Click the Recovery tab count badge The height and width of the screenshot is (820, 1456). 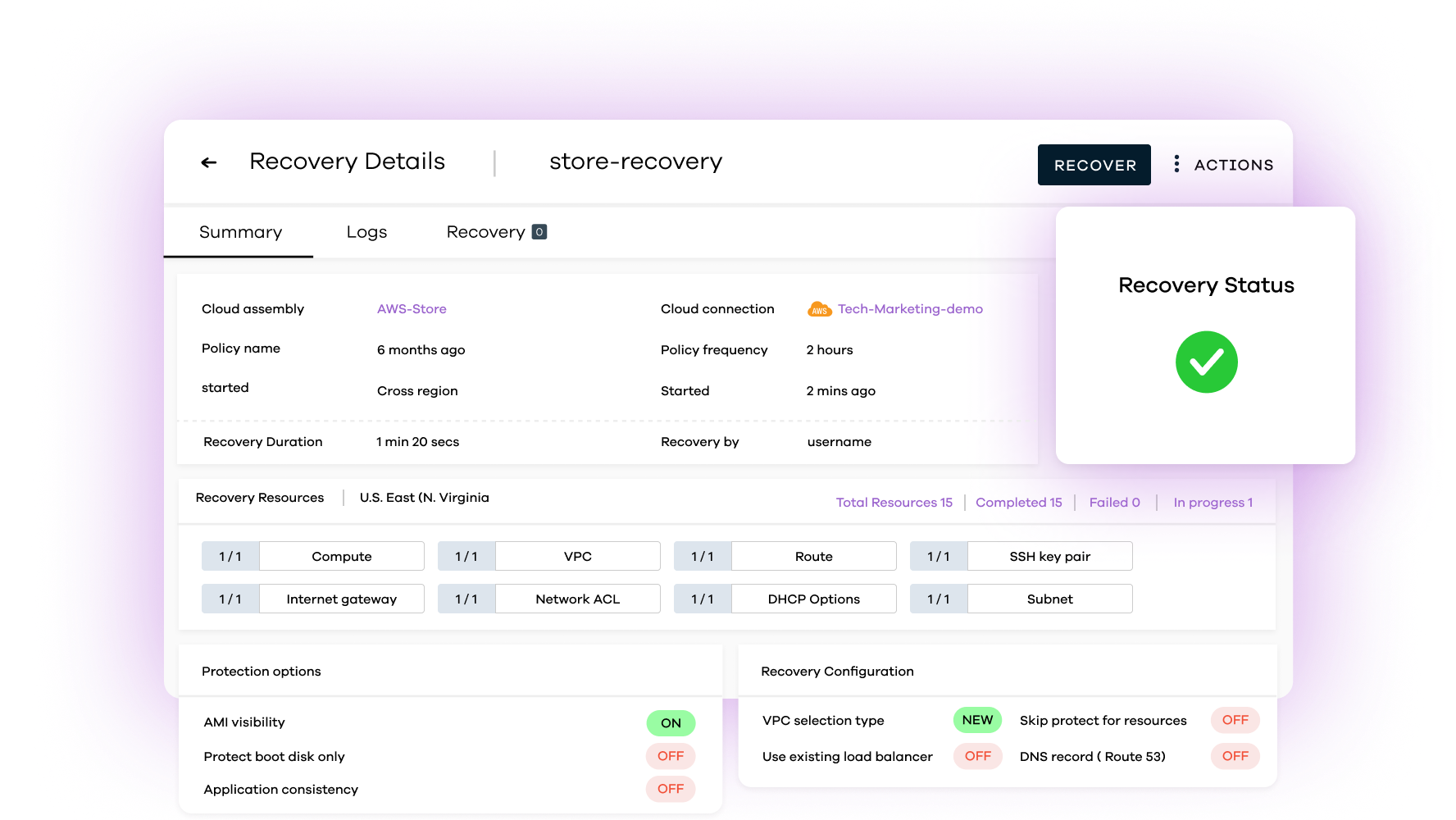click(539, 232)
